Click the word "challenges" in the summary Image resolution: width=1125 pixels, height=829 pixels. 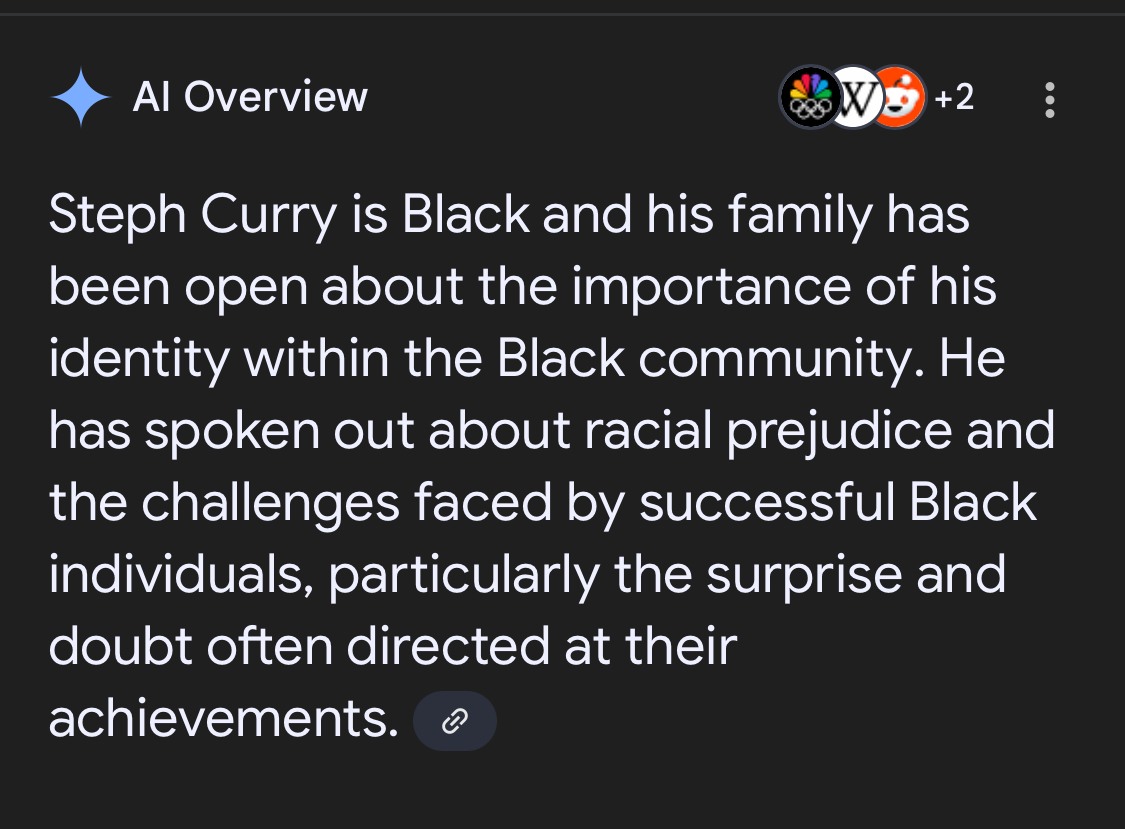point(270,504)
